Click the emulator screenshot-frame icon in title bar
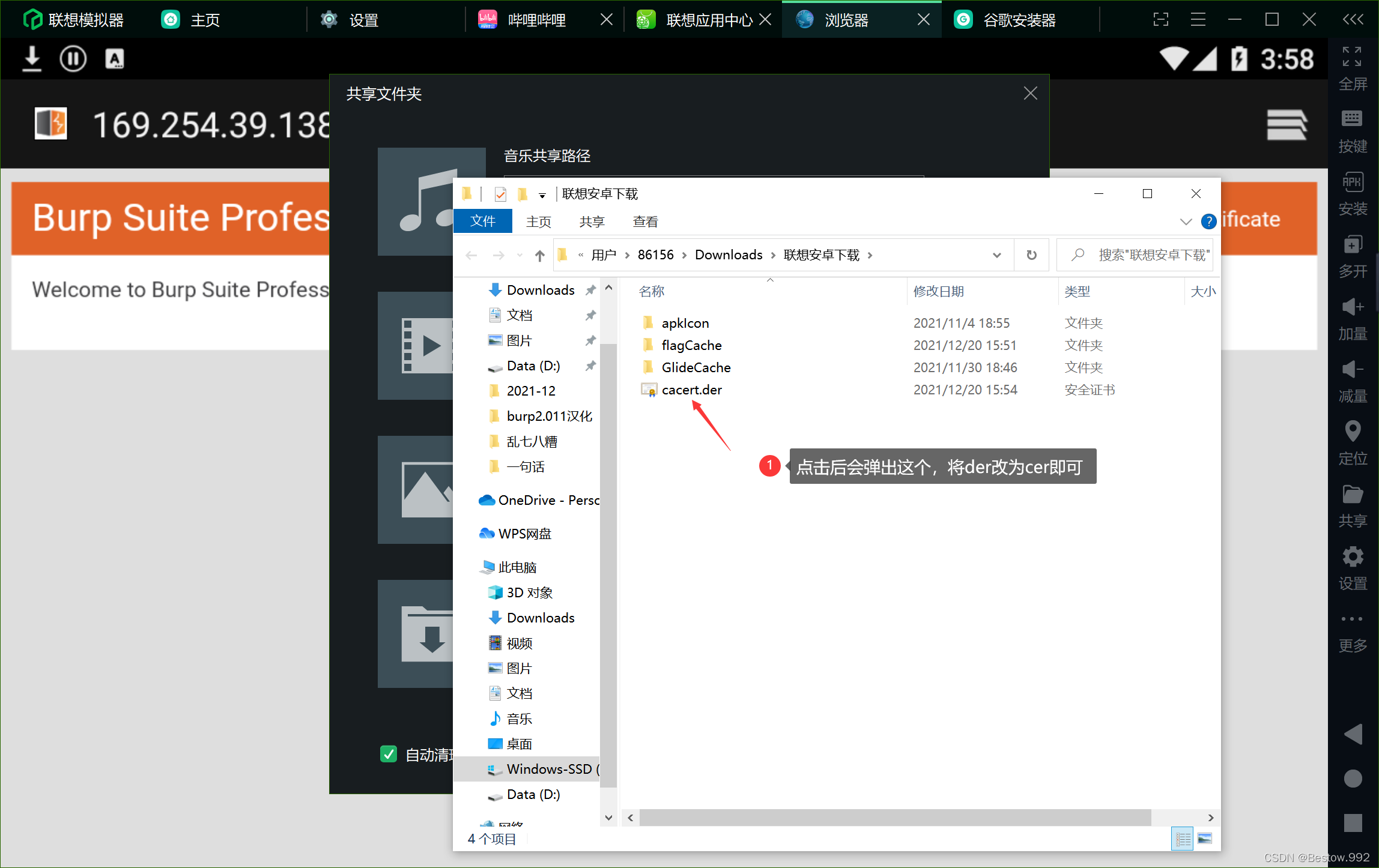 click(1161, 20)
